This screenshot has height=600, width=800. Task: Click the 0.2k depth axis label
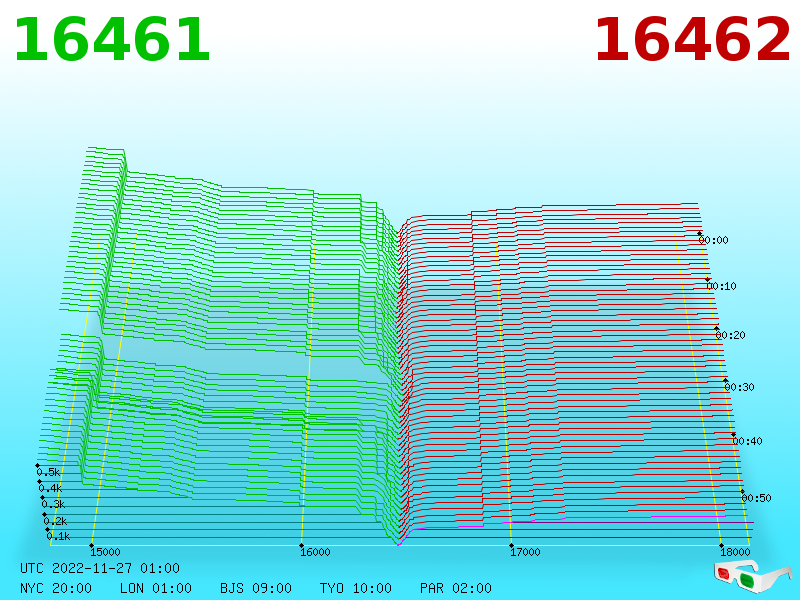point(55,521)
